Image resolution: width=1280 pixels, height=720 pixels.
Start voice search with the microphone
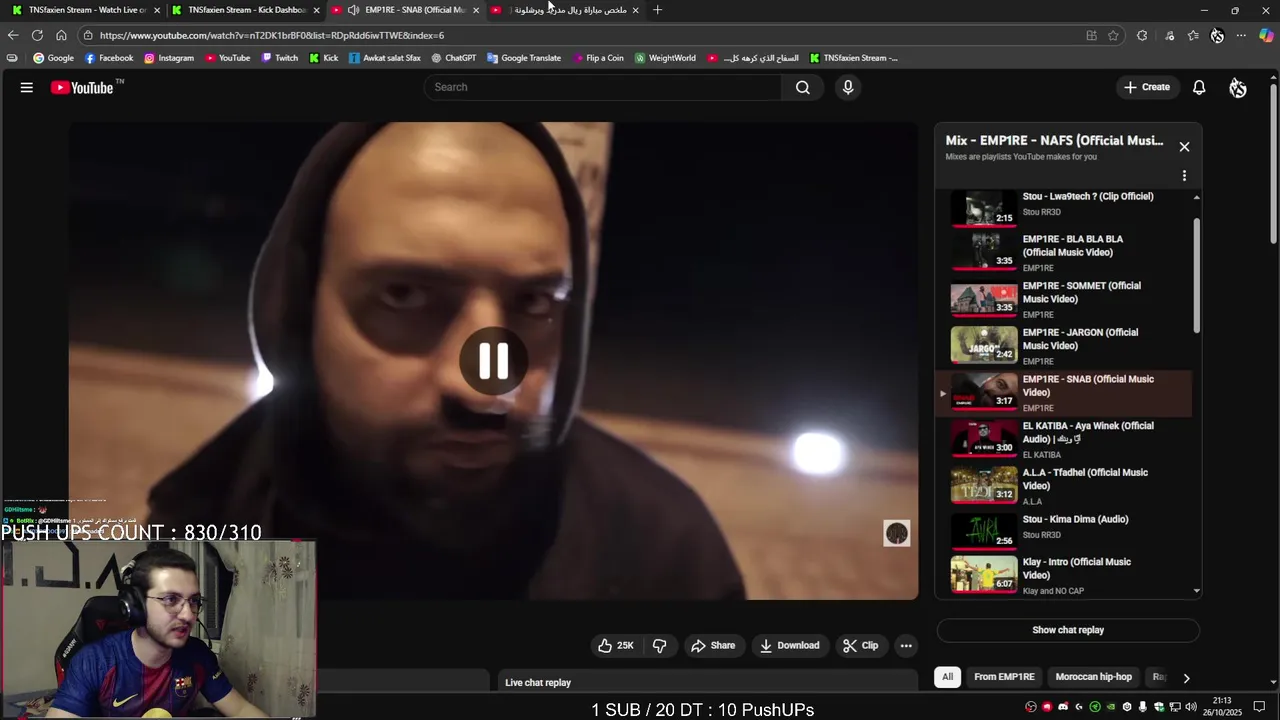point(848,87)
